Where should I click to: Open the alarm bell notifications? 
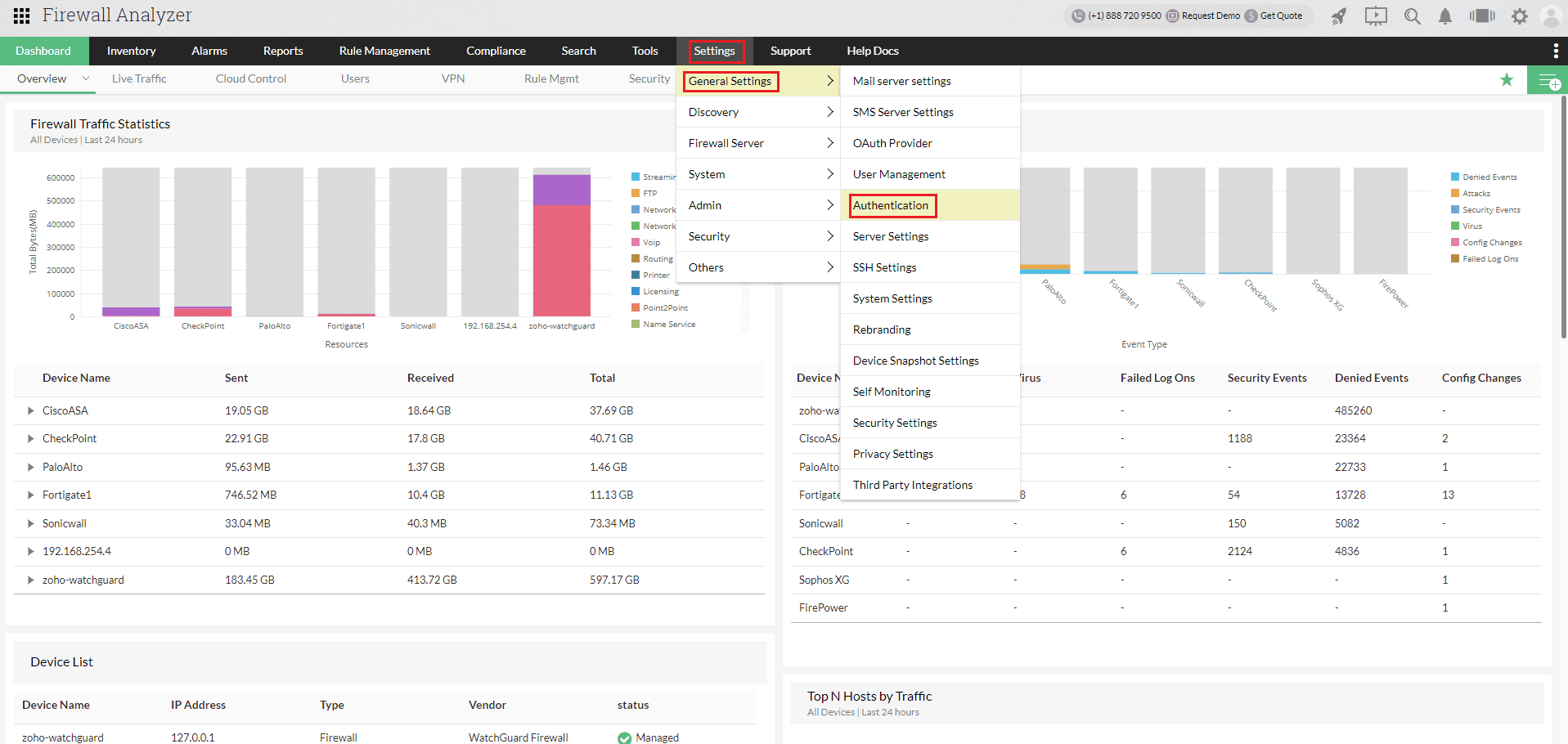click(x=1445, y=16)
